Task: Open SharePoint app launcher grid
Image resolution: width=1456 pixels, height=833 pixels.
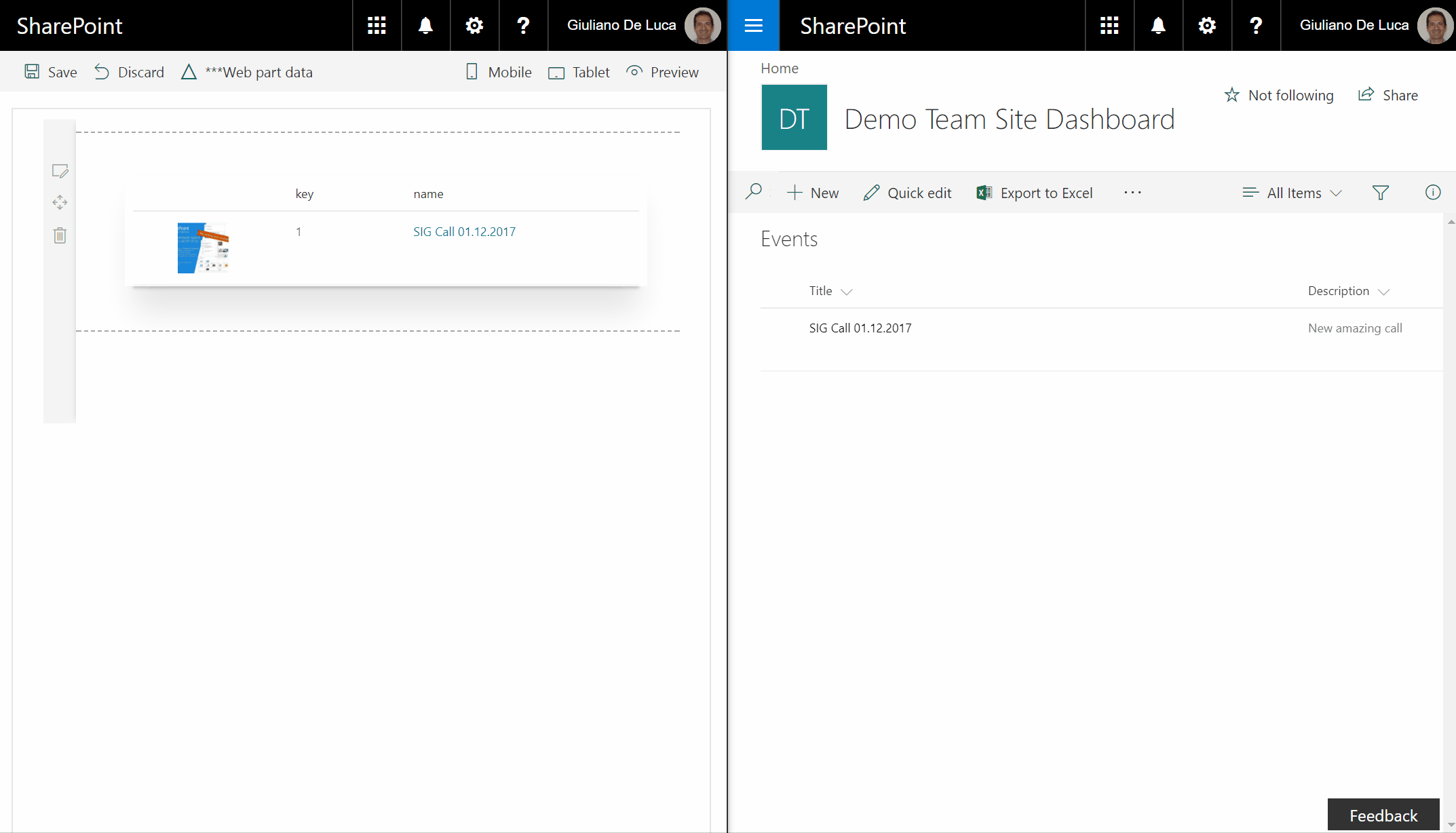Action: 376,25
